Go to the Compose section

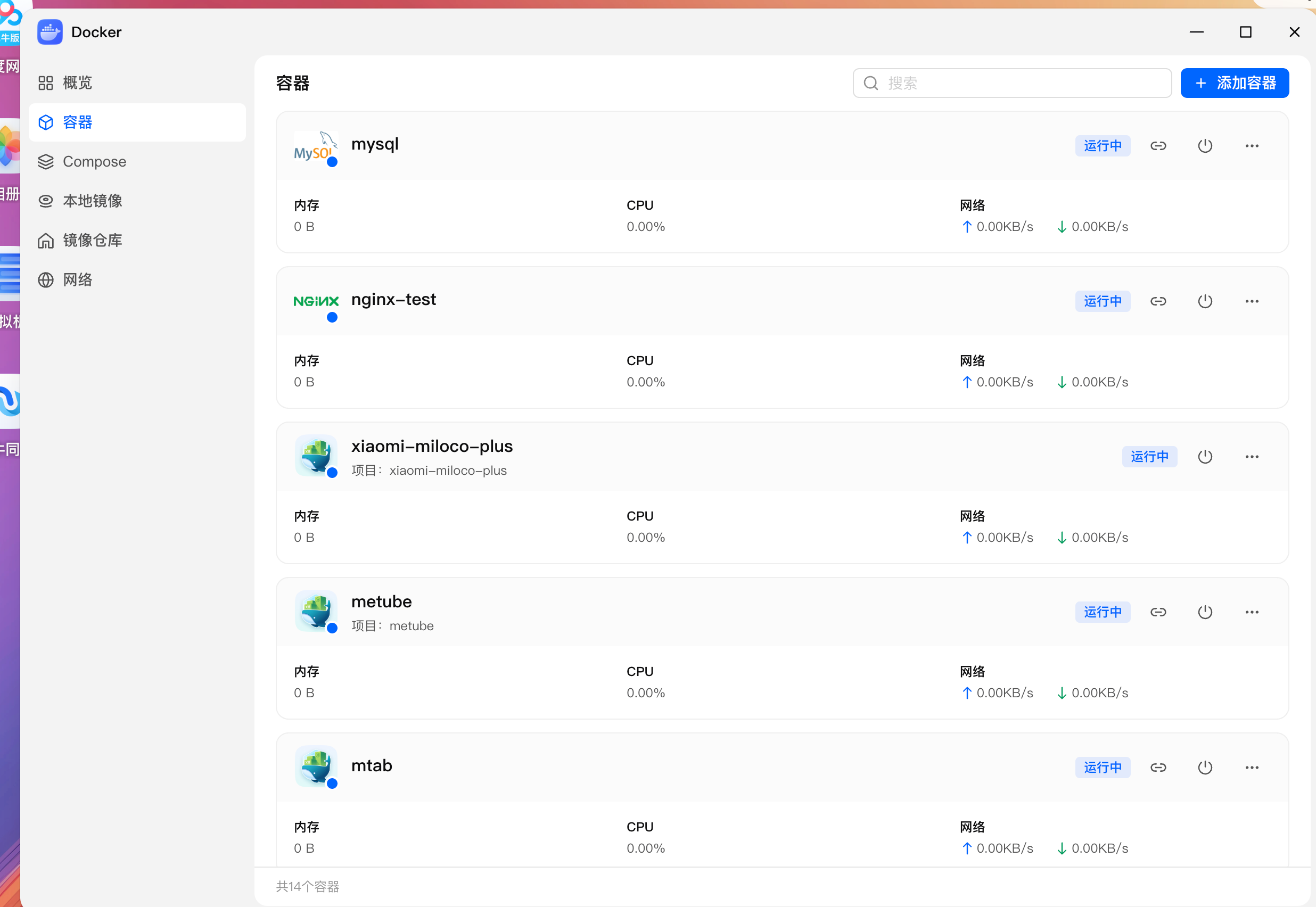pos(137,161)
